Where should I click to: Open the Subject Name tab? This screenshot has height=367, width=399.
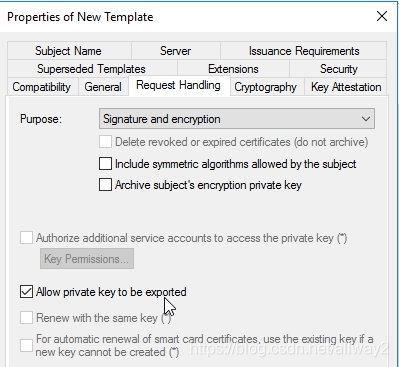(69, 51)
